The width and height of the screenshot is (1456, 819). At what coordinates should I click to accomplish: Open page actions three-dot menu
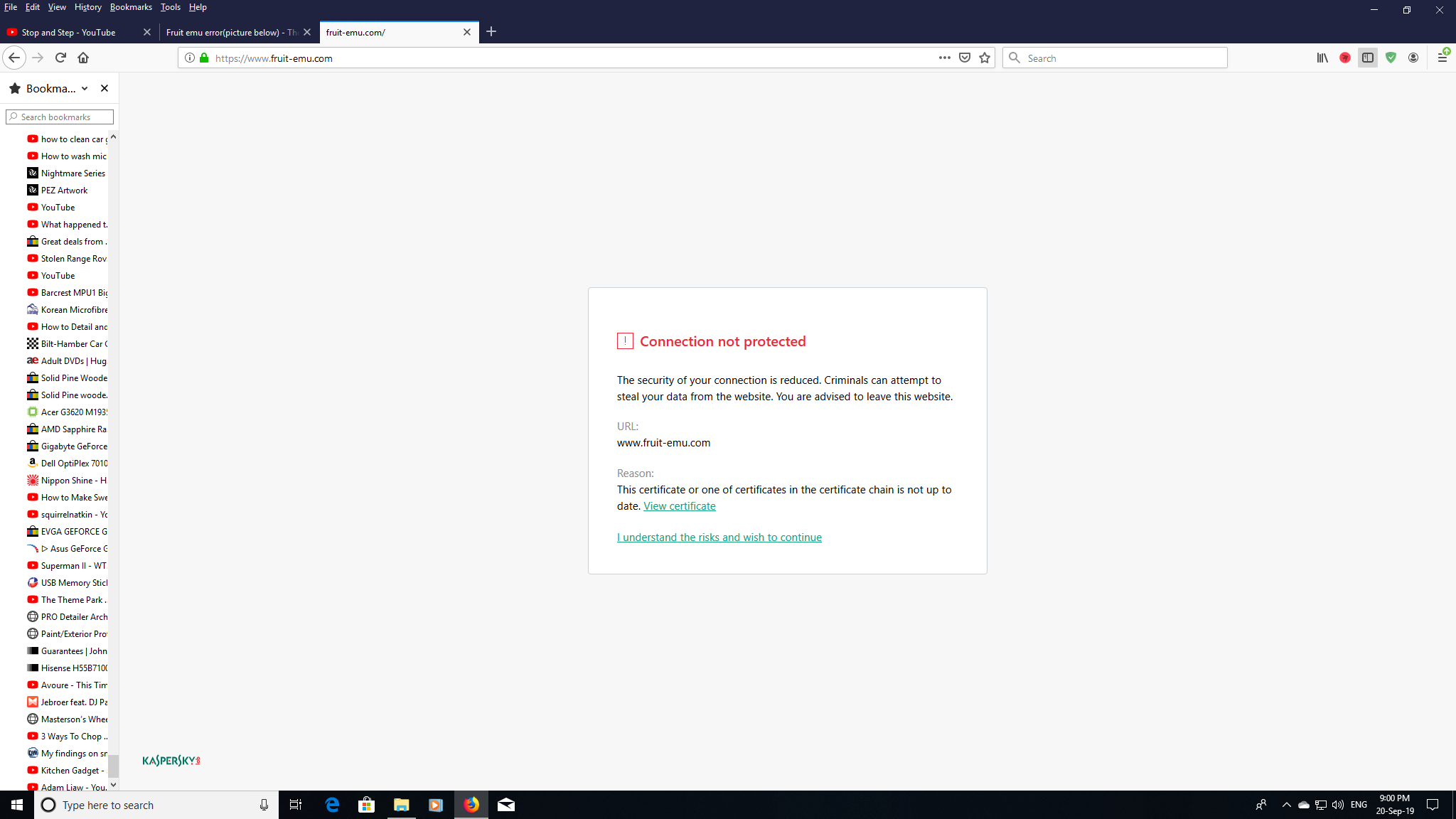tap(944, 58)
